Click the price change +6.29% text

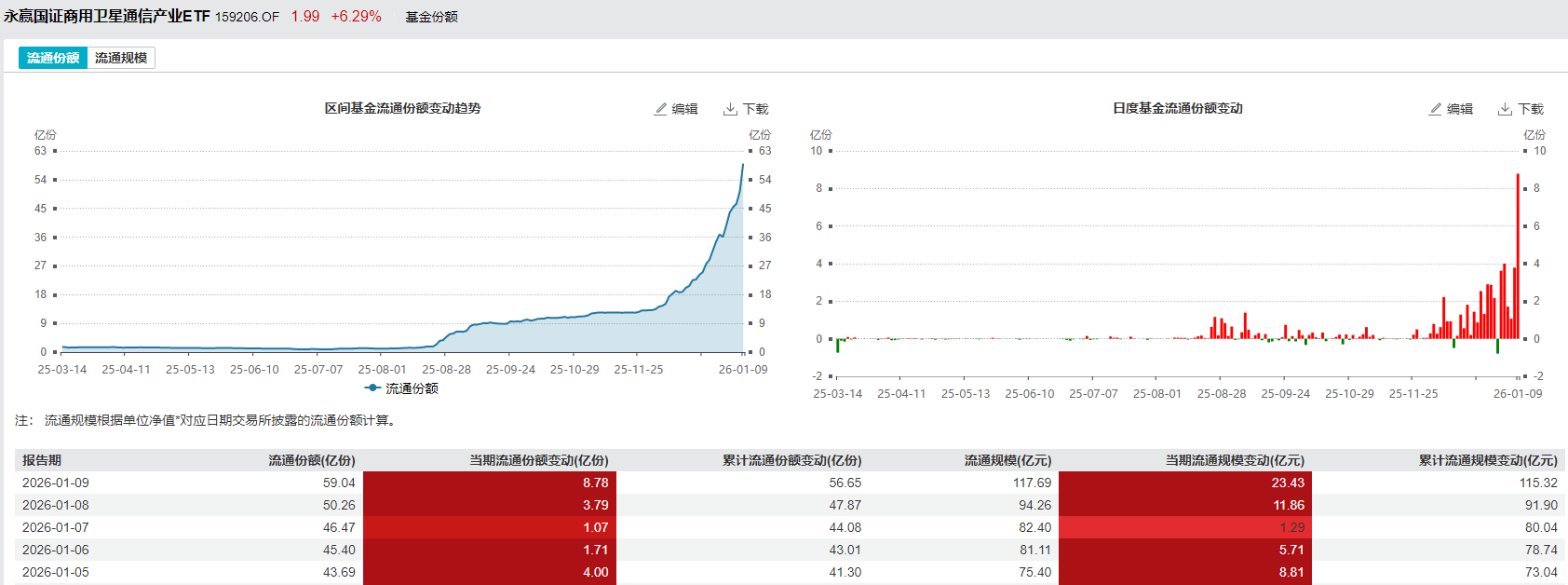pos(357,17)
